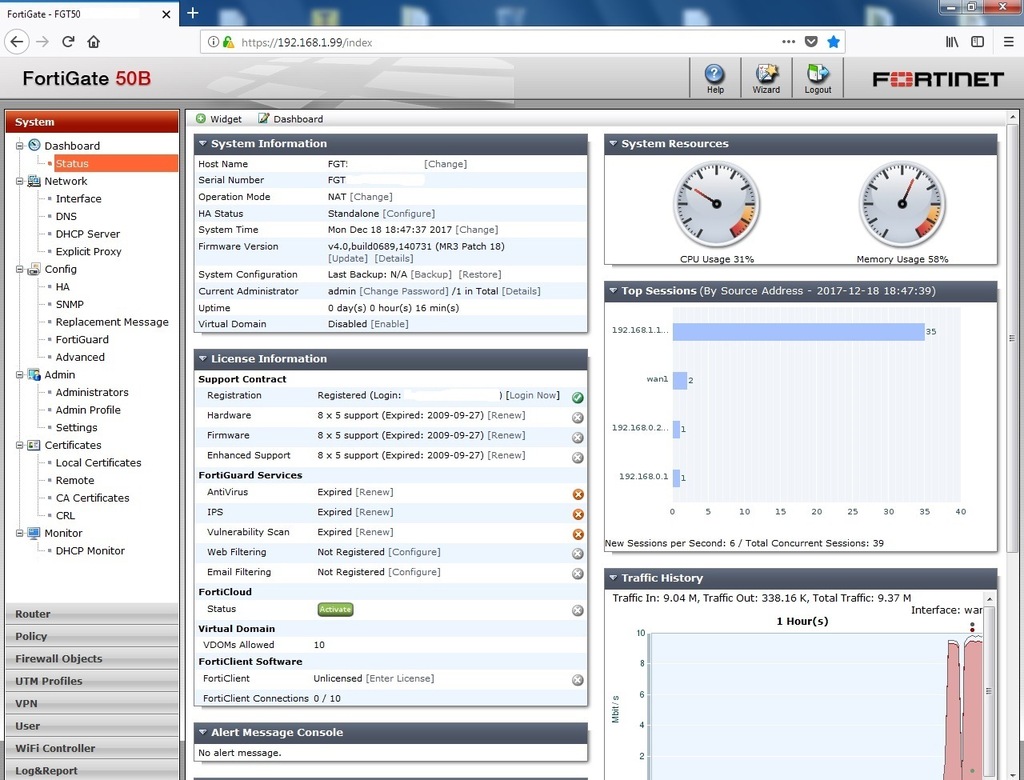1024x780 pixels.
Task: Open new browser tab plus button
Action: pos(193,13)
